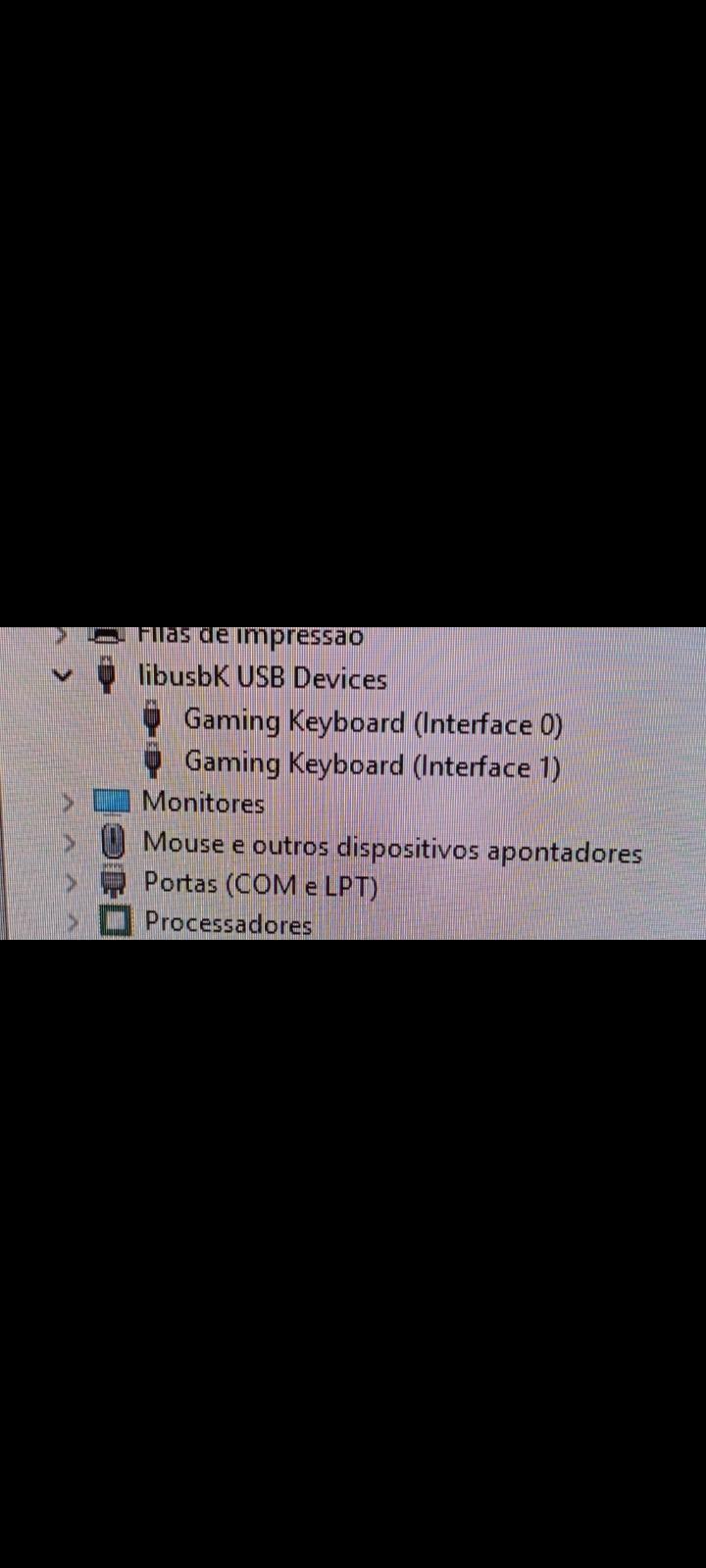
Task: Select Mouse e outros dispositivos apontadores label
Action: 392,847
